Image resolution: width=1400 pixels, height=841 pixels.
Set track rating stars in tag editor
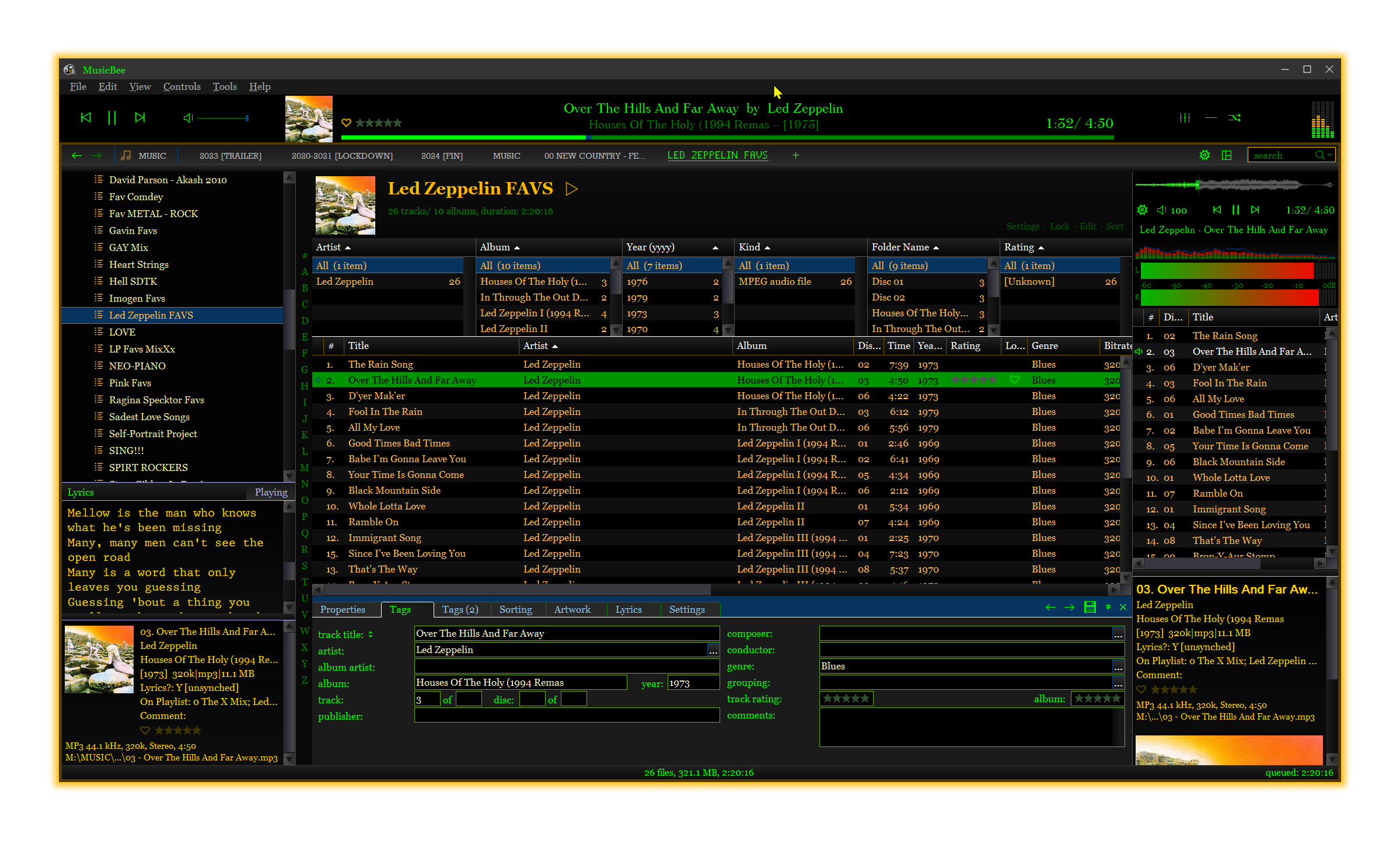click(x=846, y=699)
